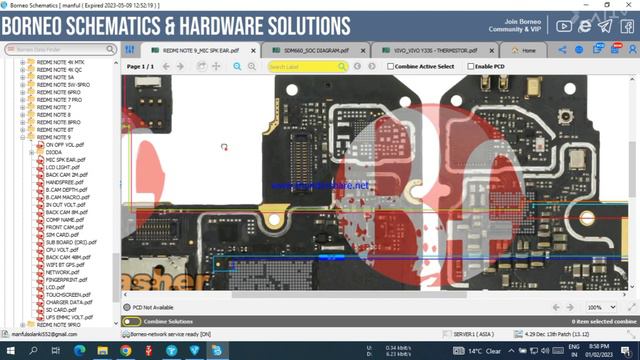Enable Combine Active Select checkbox
This screenshot has width=640, height=360.
click(x=390, y=66)
